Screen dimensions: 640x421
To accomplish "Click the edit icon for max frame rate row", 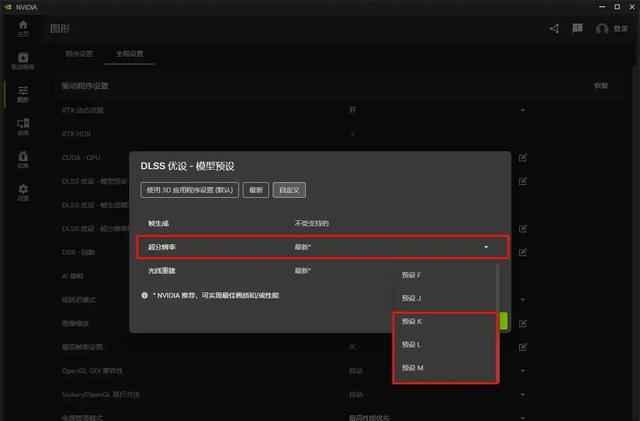I will pos(522,347).
